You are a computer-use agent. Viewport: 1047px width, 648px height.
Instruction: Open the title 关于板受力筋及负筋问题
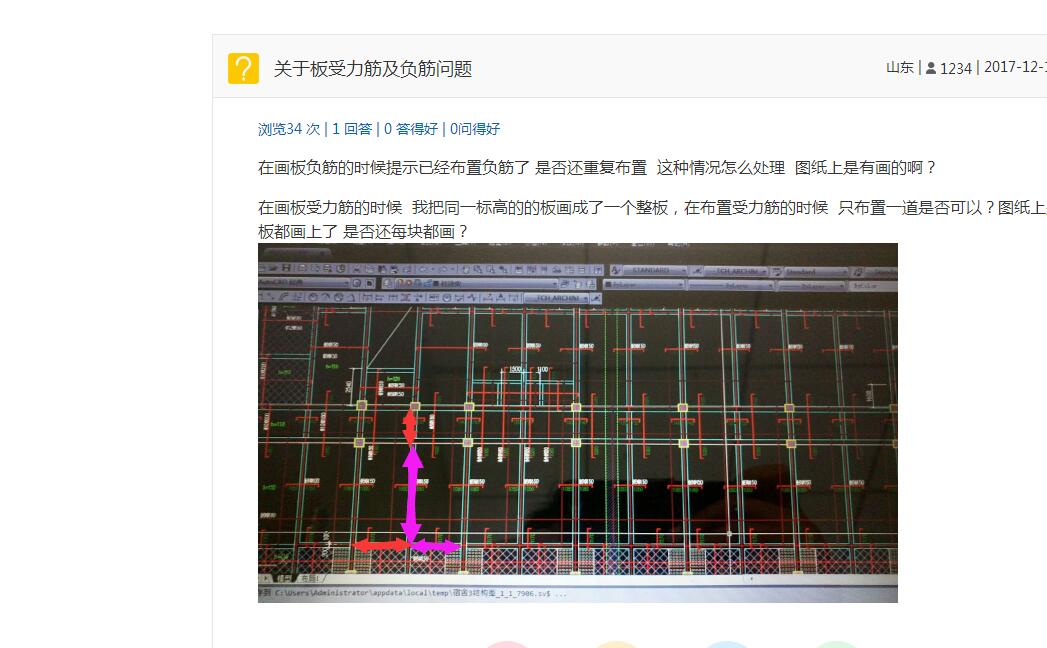pyautogui.click(x=373, y=69)
